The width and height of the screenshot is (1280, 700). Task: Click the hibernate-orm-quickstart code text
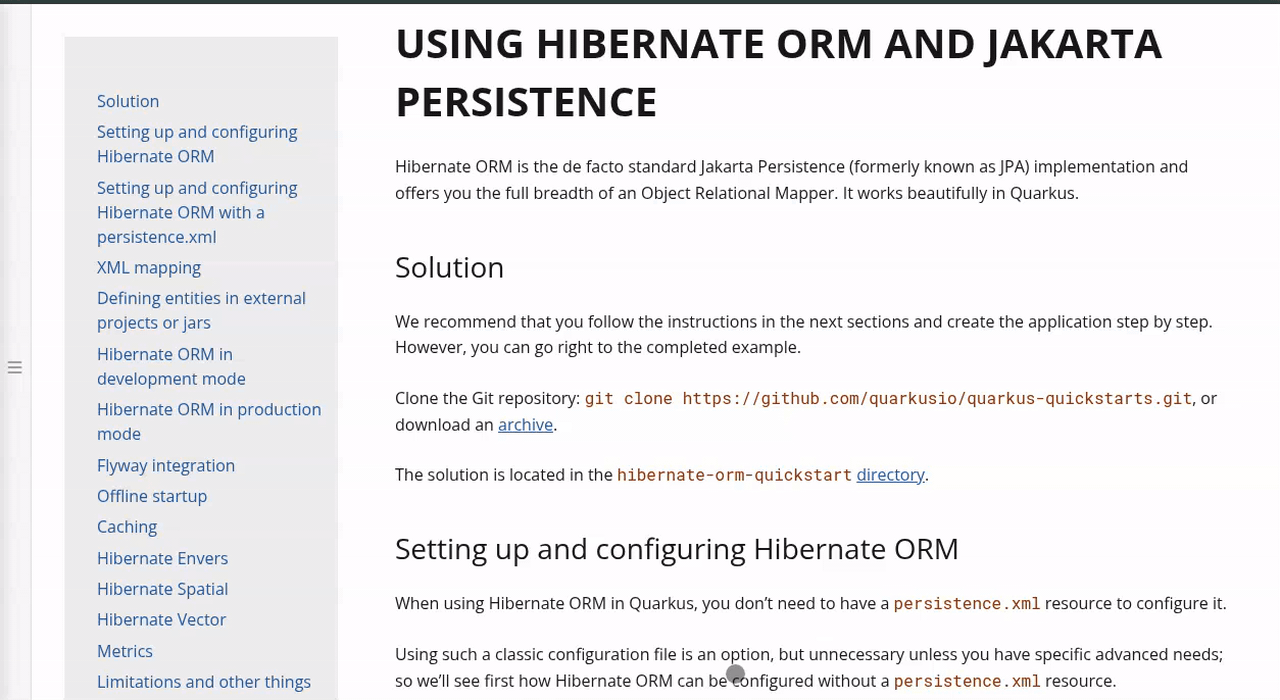734,475
